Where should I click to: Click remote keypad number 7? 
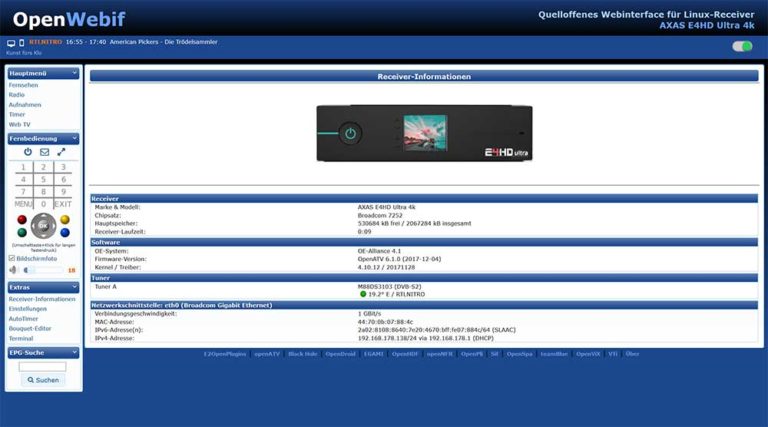23,191
